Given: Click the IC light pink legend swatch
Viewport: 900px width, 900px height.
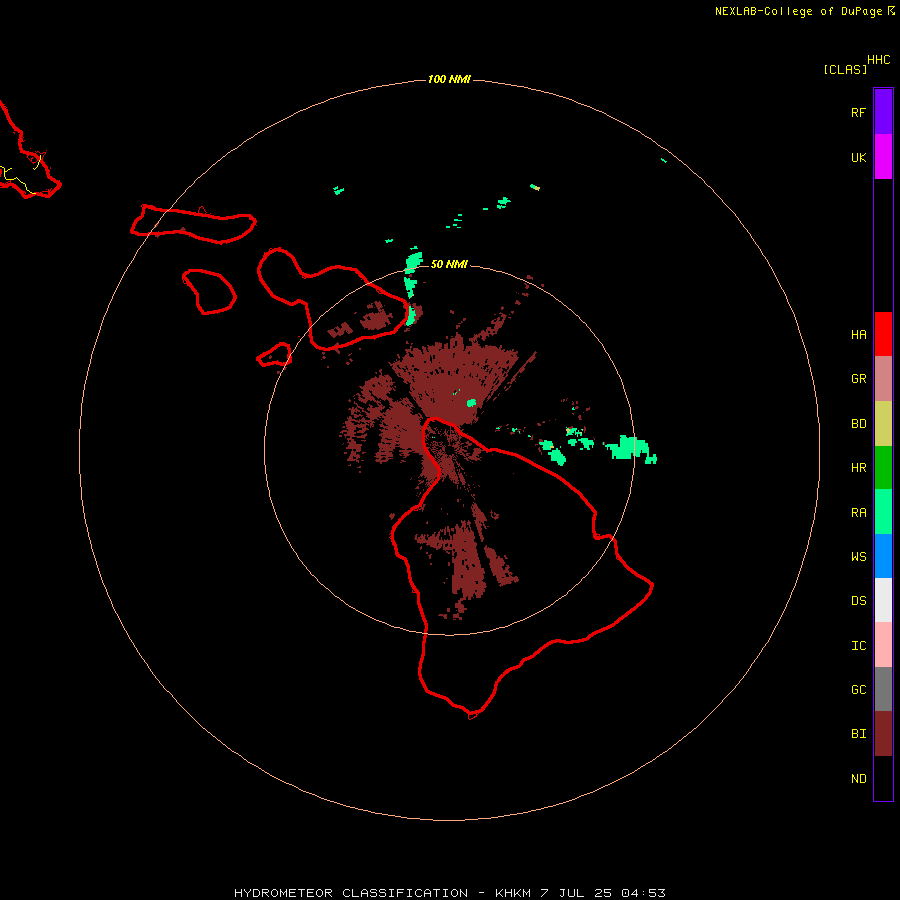Looking at the screenshot, I should (883, 645).
